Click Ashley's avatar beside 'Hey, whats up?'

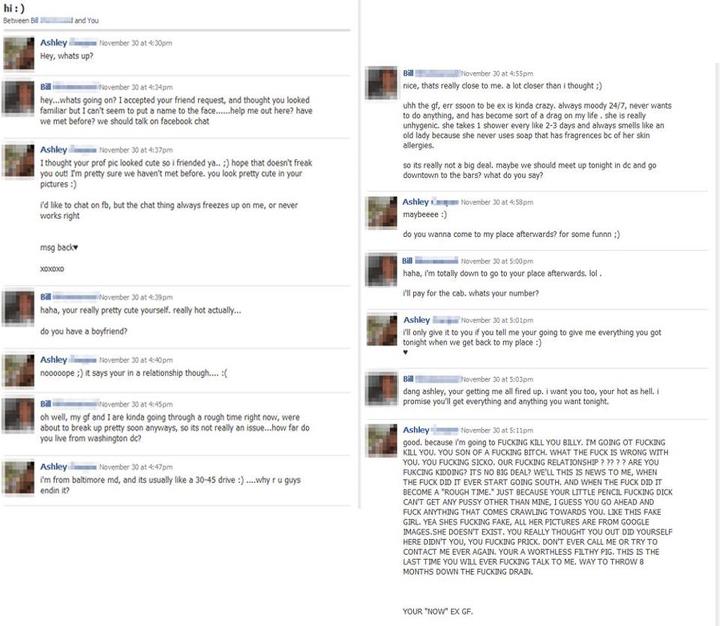pos(19,54)
